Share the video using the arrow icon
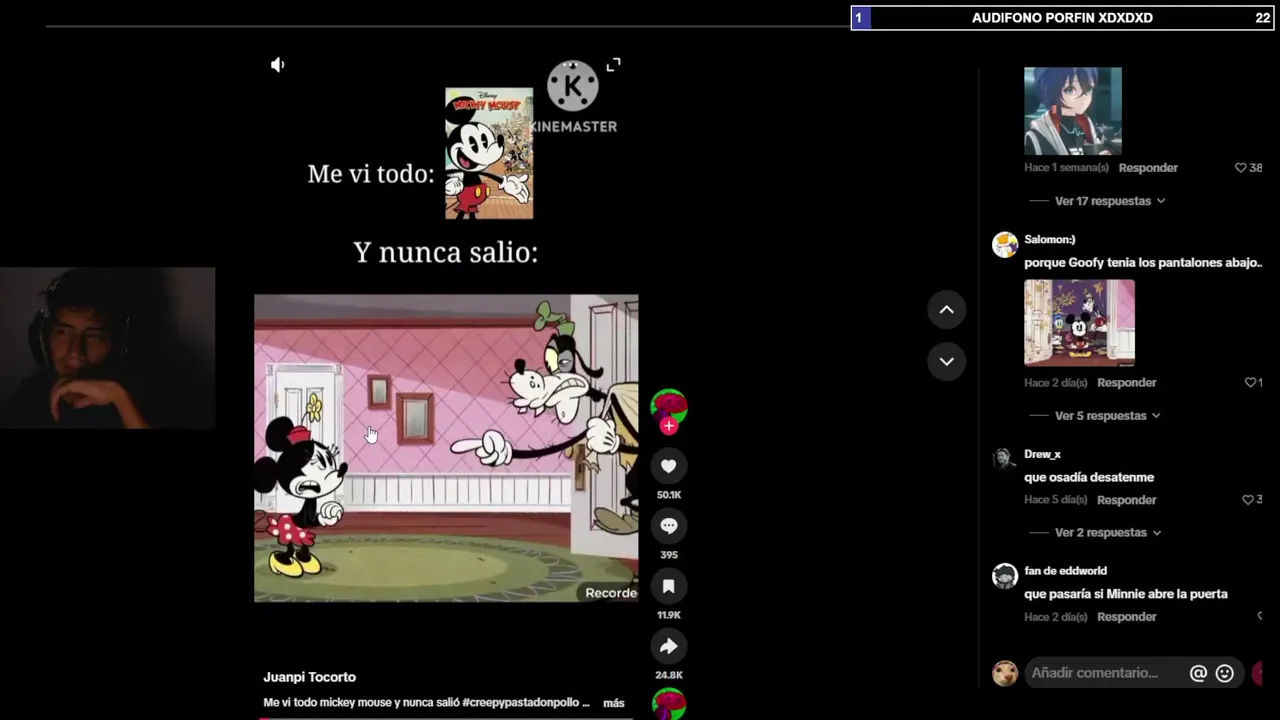 669,646
